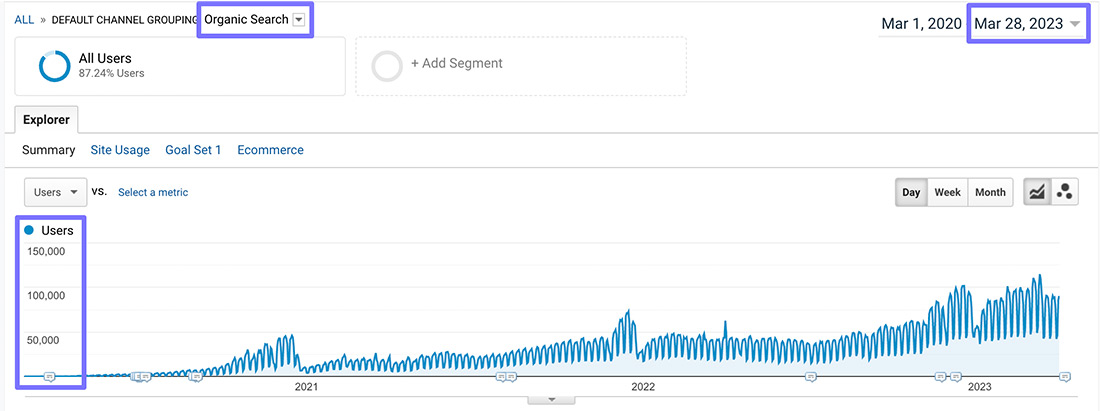This screenshot has width=1100, height=411.
Task: Open annotation marker at far left of timeline
Action: [x=49, y=377]
